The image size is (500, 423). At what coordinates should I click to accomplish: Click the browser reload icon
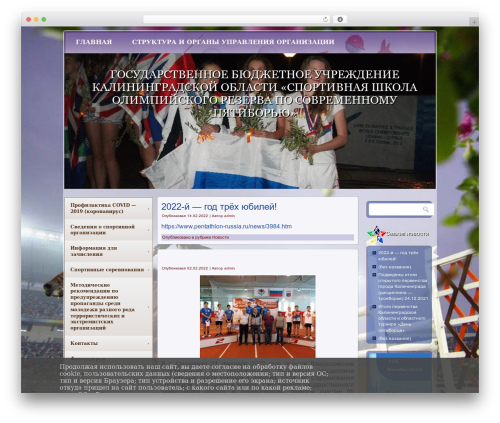[x=325, y=19]
